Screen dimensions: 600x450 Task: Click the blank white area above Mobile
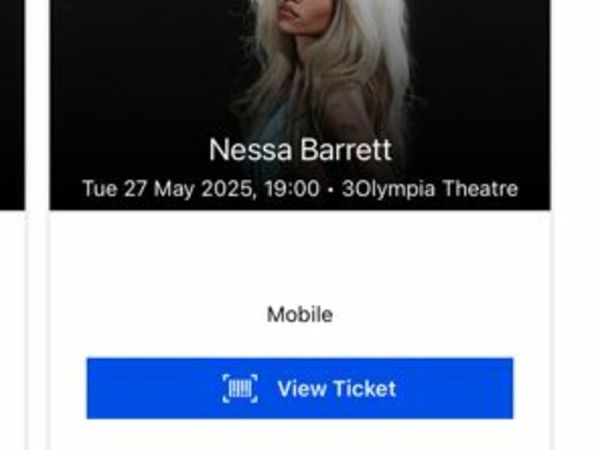click(300, 256)
